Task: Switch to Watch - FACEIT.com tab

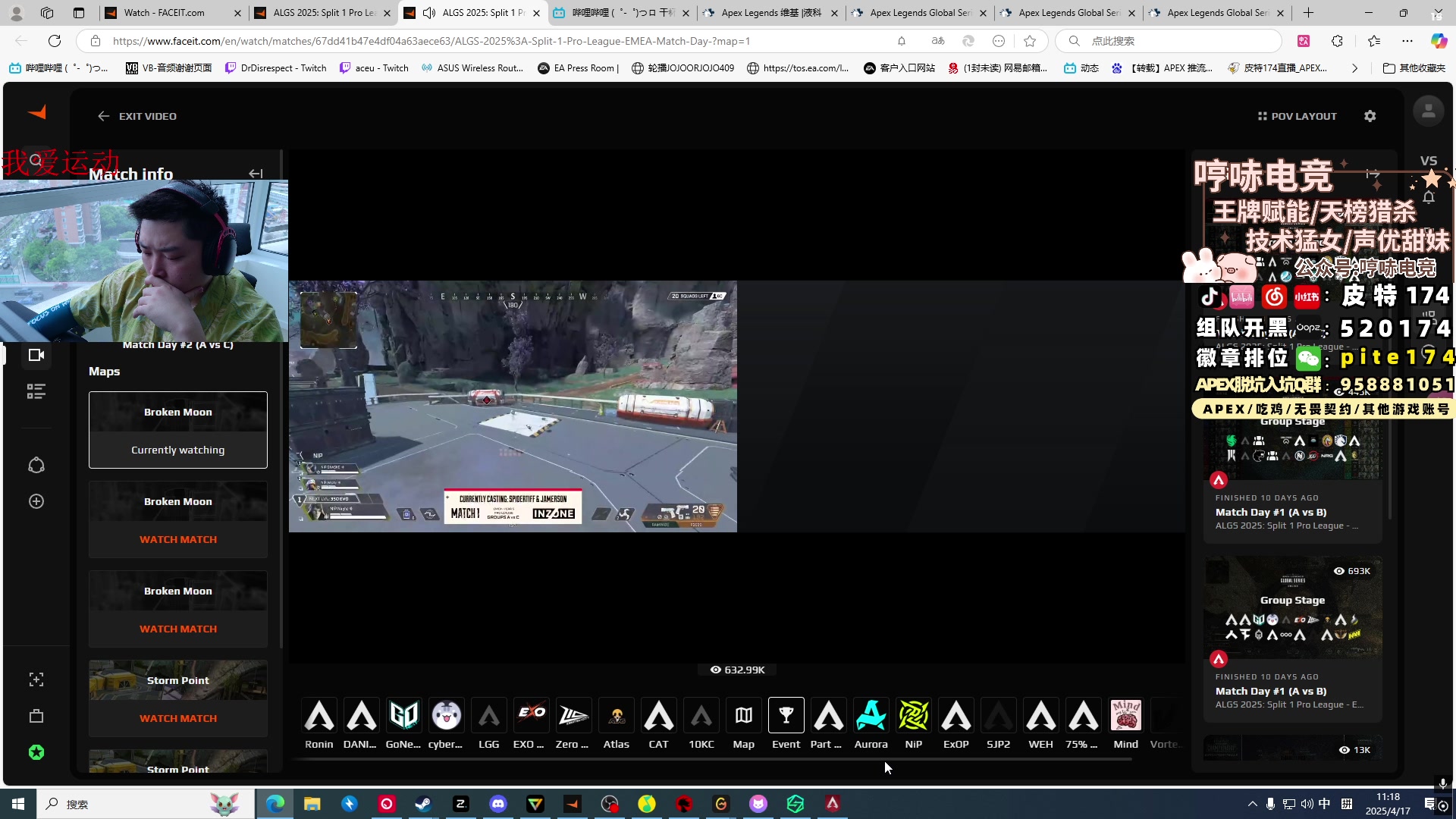Action: [x=173, y=13]
